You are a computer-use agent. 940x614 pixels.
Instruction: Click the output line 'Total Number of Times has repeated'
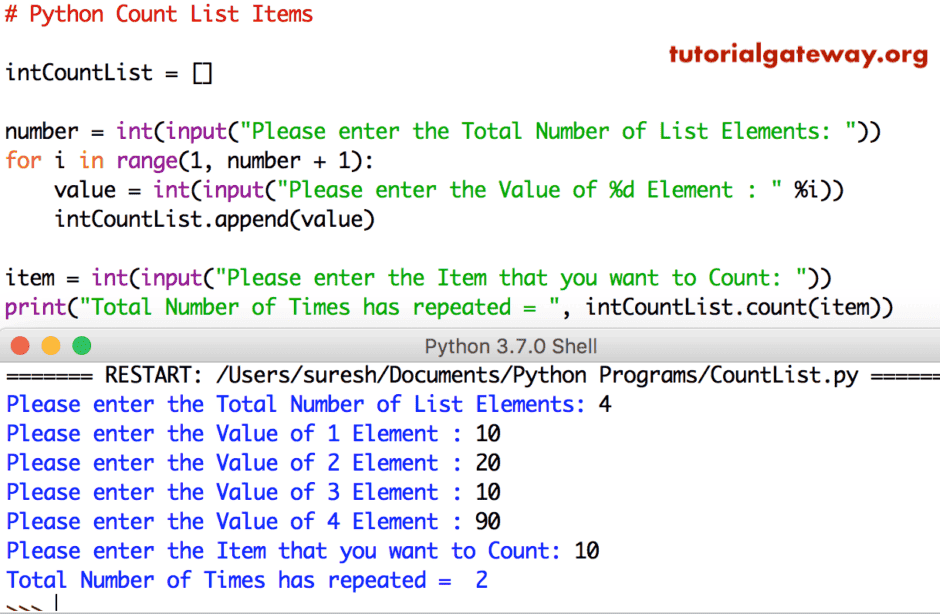point(245,580)
